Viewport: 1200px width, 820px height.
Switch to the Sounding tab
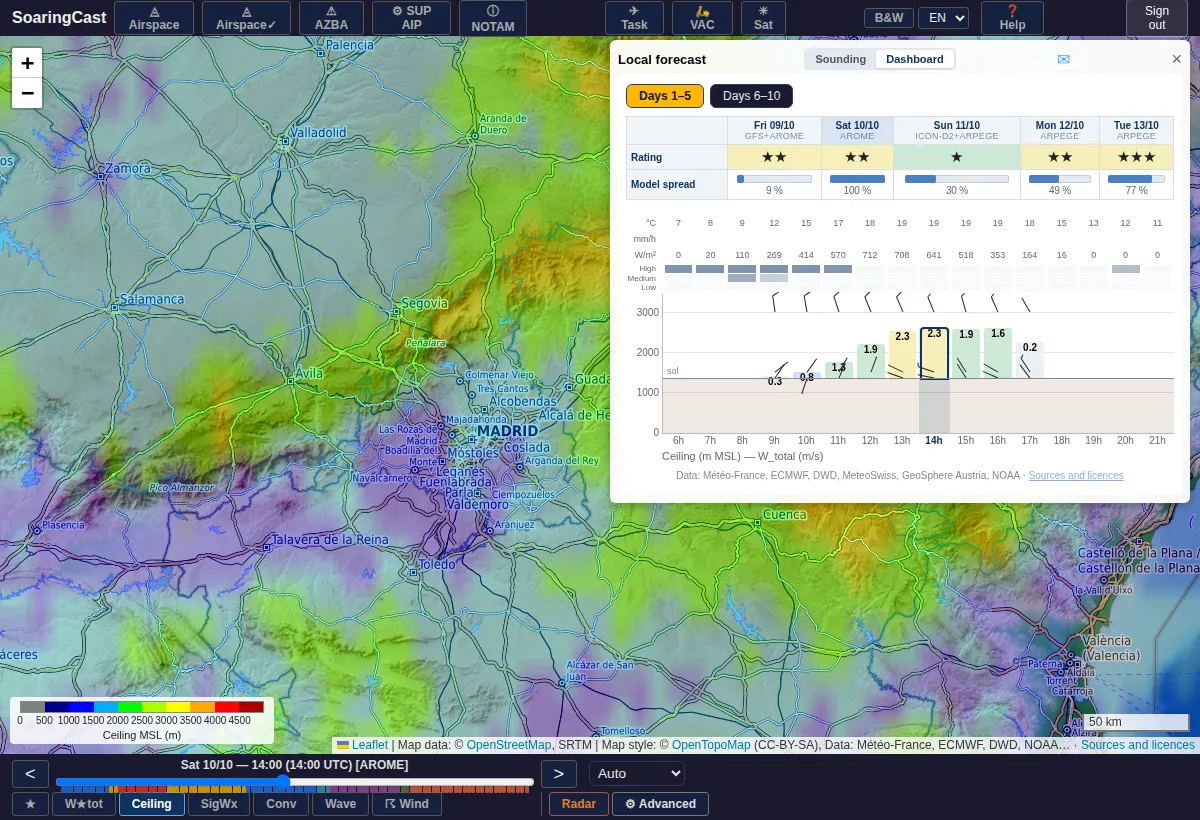pos(840,59)
